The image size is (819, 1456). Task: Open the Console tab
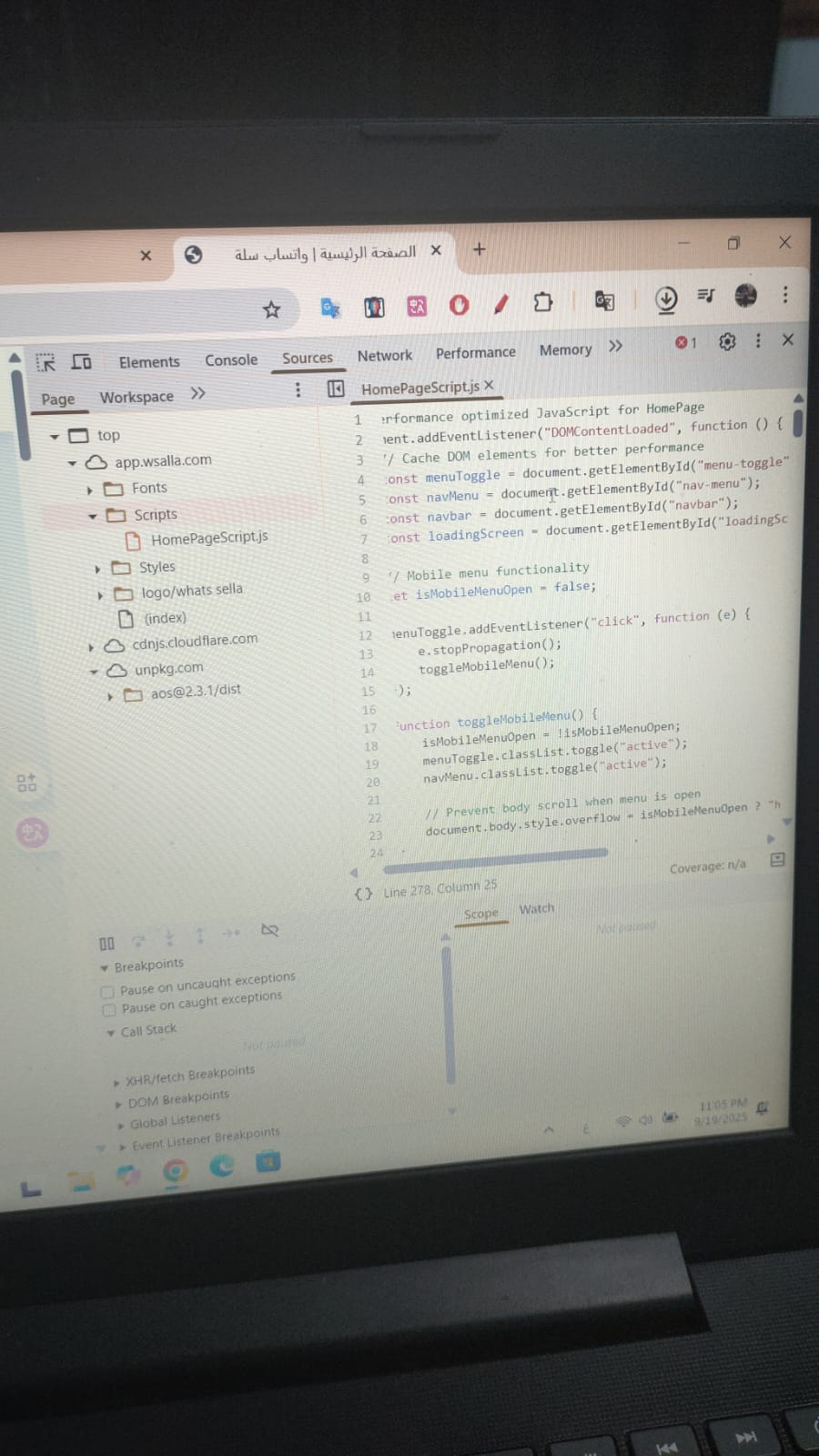click(231, 360)
